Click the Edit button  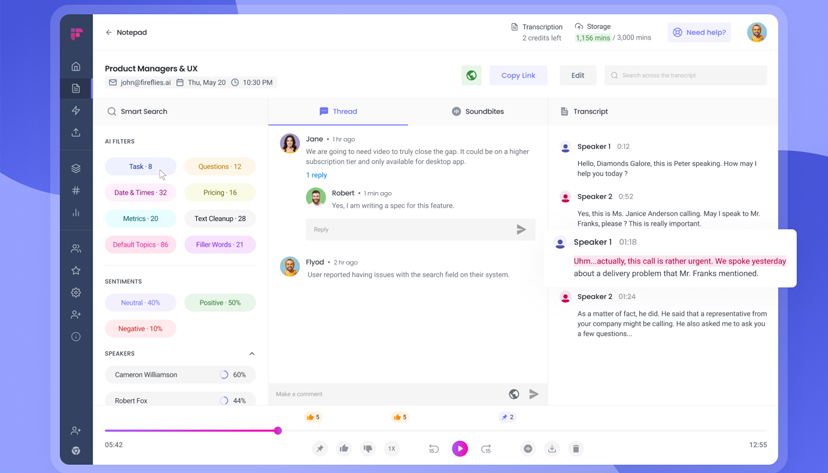click(x=578, y=75)
